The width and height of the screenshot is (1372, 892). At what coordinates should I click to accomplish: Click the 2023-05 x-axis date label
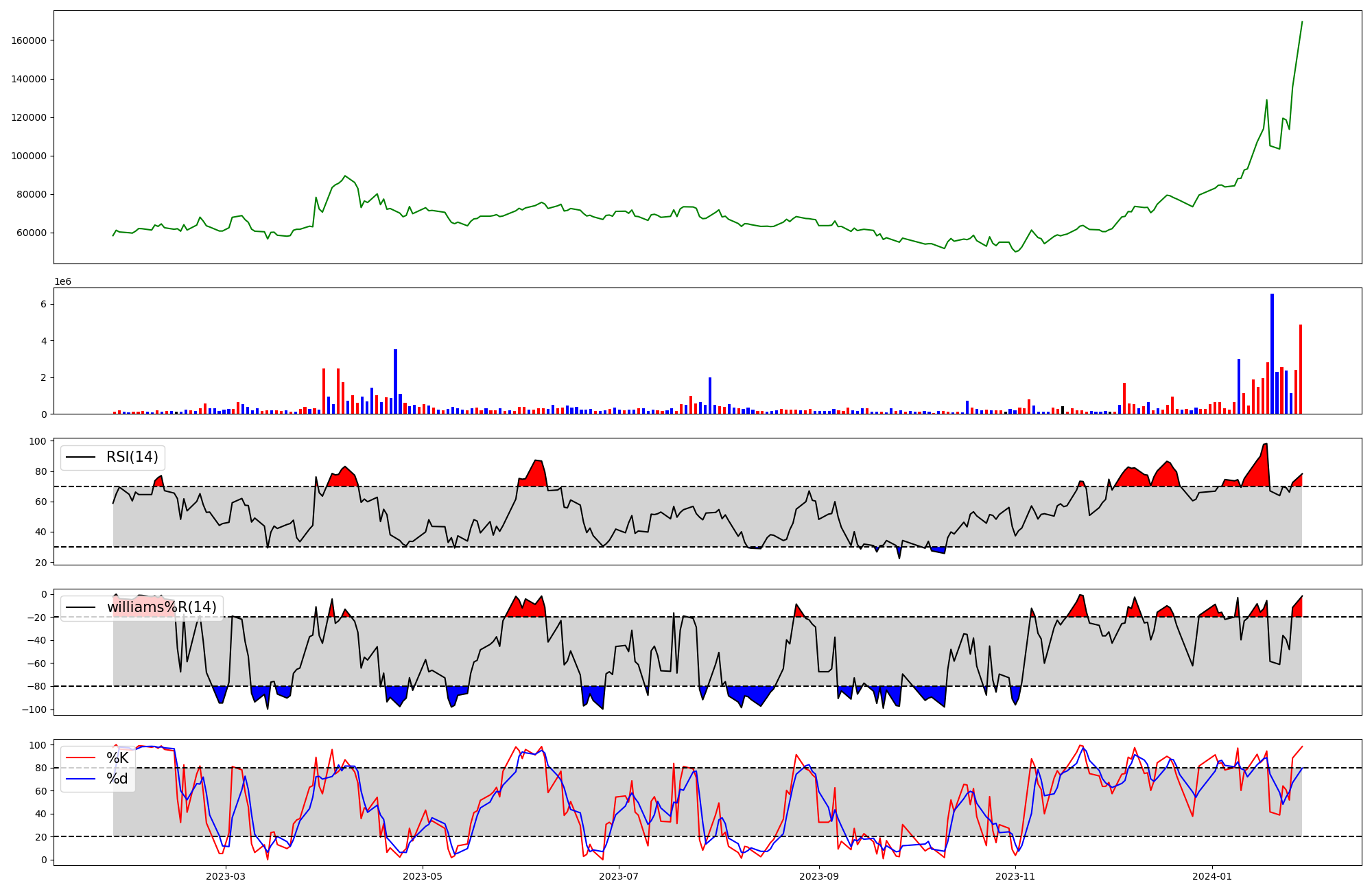click(423, 876)
